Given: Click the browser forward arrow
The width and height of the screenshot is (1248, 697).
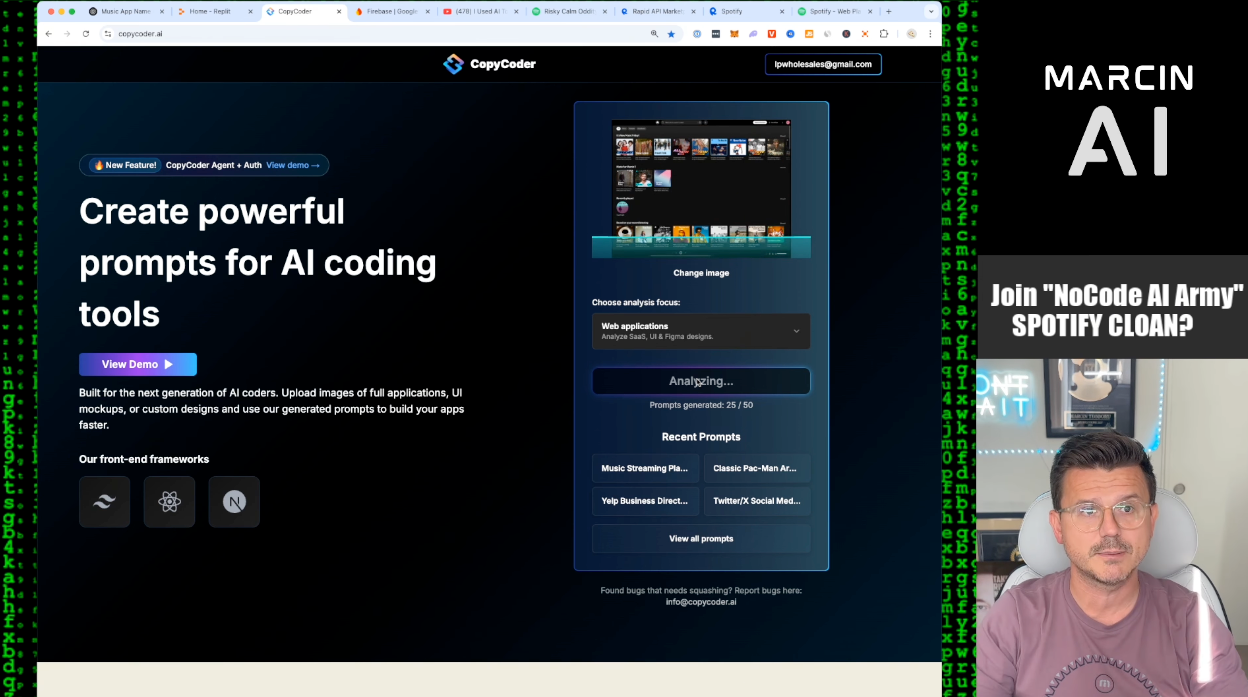Looking at the screenshot, I should pos(67,33).
